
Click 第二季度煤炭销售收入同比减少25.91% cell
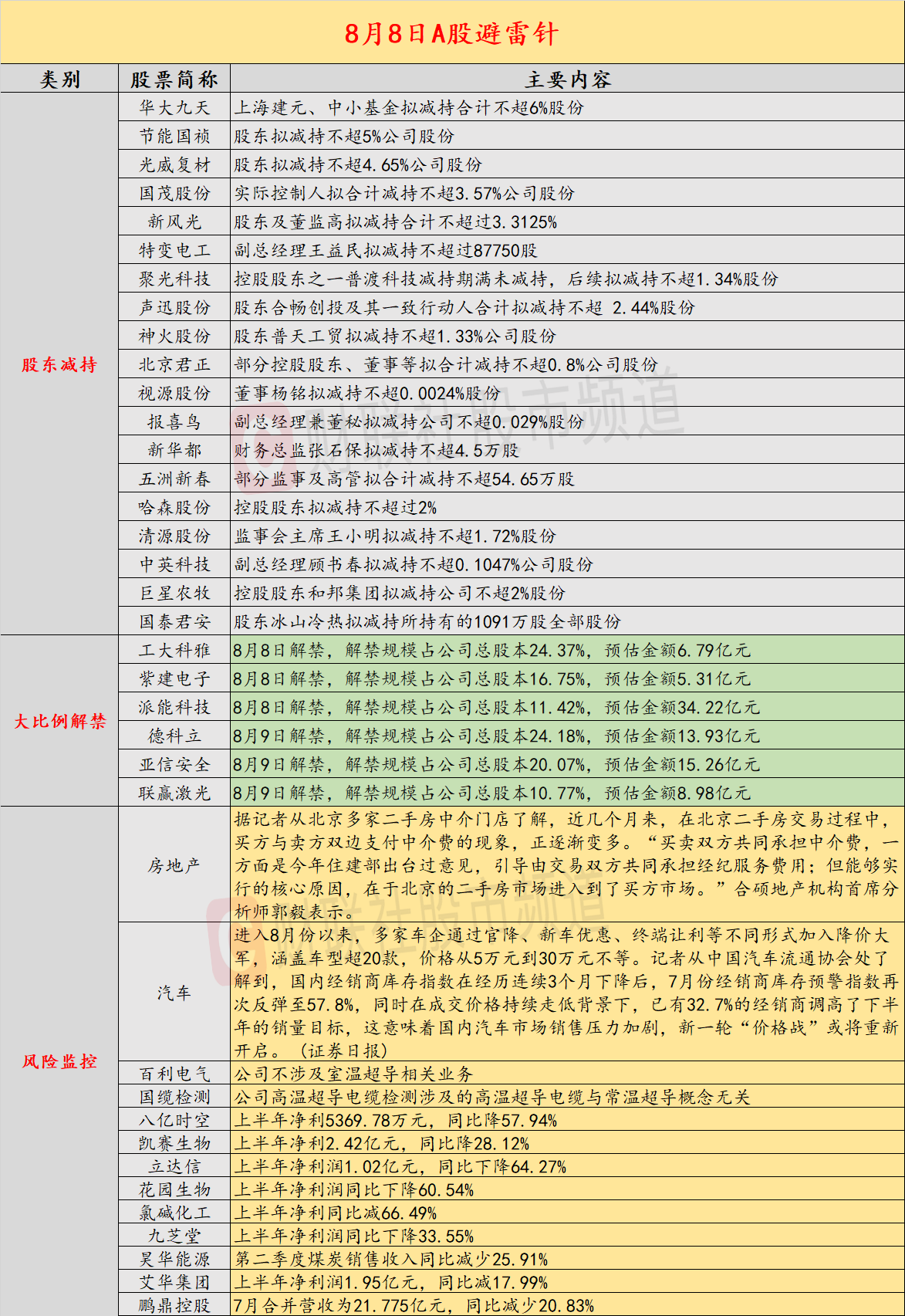(x=567, y=1259)
